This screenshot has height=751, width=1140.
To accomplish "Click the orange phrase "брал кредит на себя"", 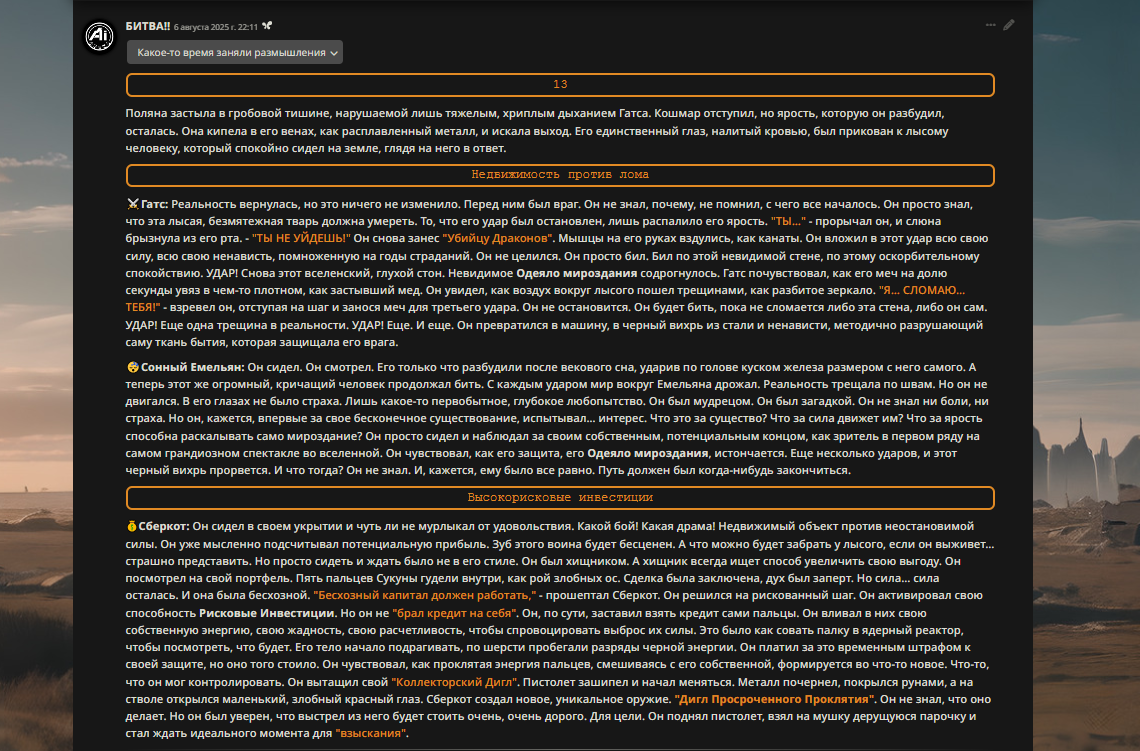I will tap(454, 613).
